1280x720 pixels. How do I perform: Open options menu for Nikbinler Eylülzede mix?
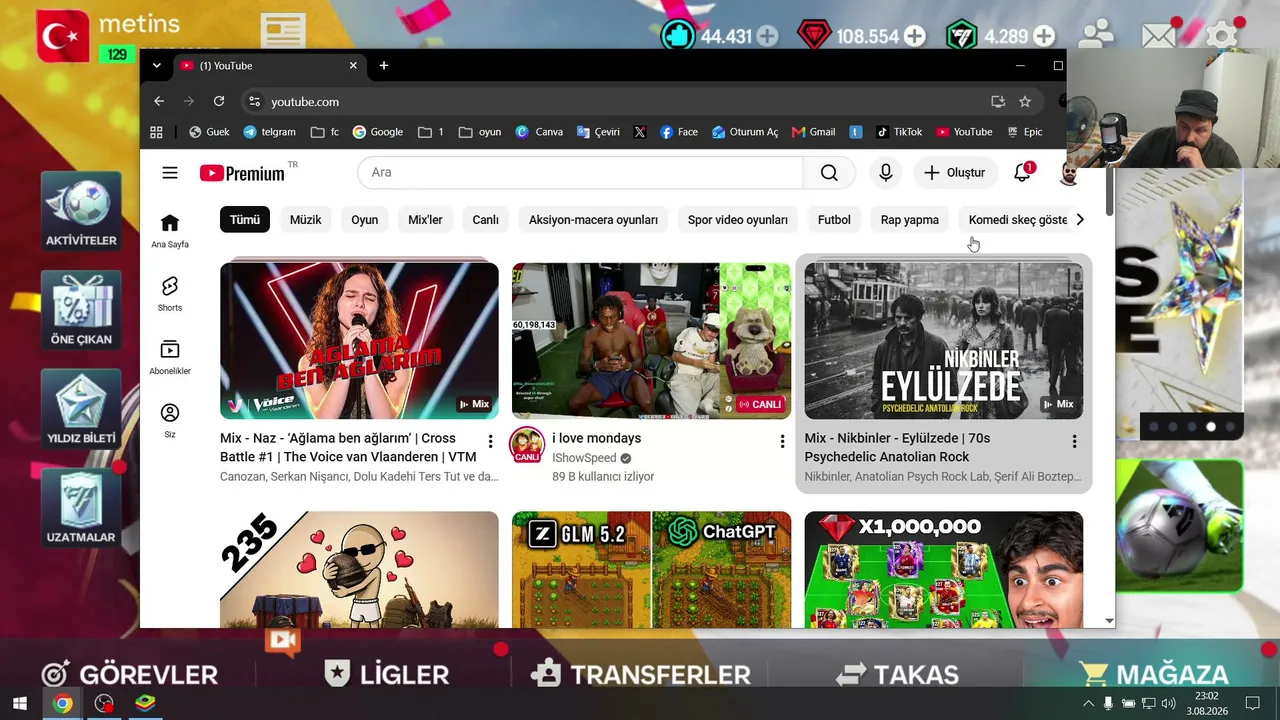(1074, 441)
